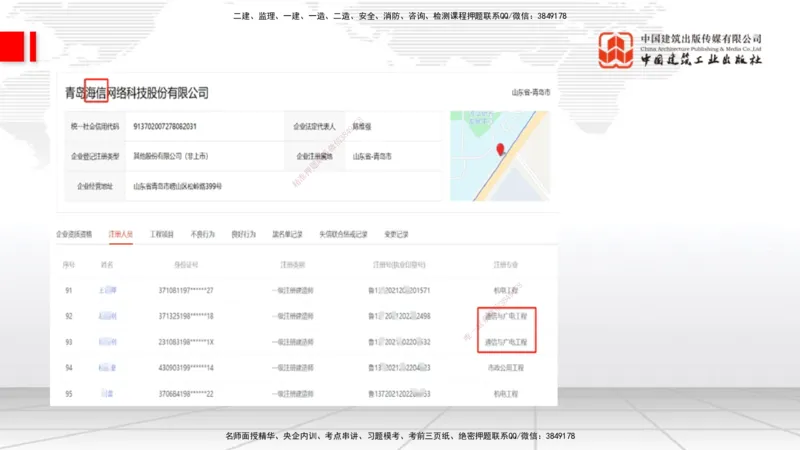This screenshot has width=800, height=450.
Task: Click the 身份证号 column header
Action: click(x=186, y=265)
